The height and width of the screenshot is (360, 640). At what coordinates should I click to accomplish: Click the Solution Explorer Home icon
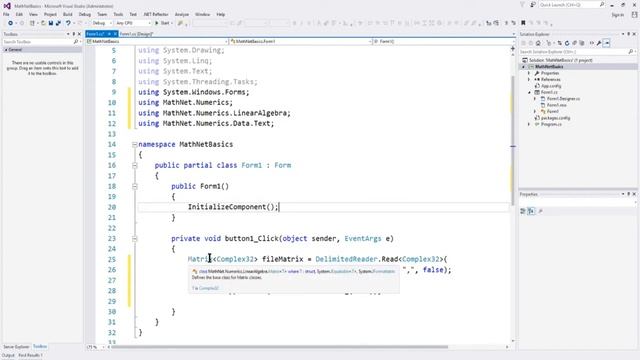coord(538,43)
